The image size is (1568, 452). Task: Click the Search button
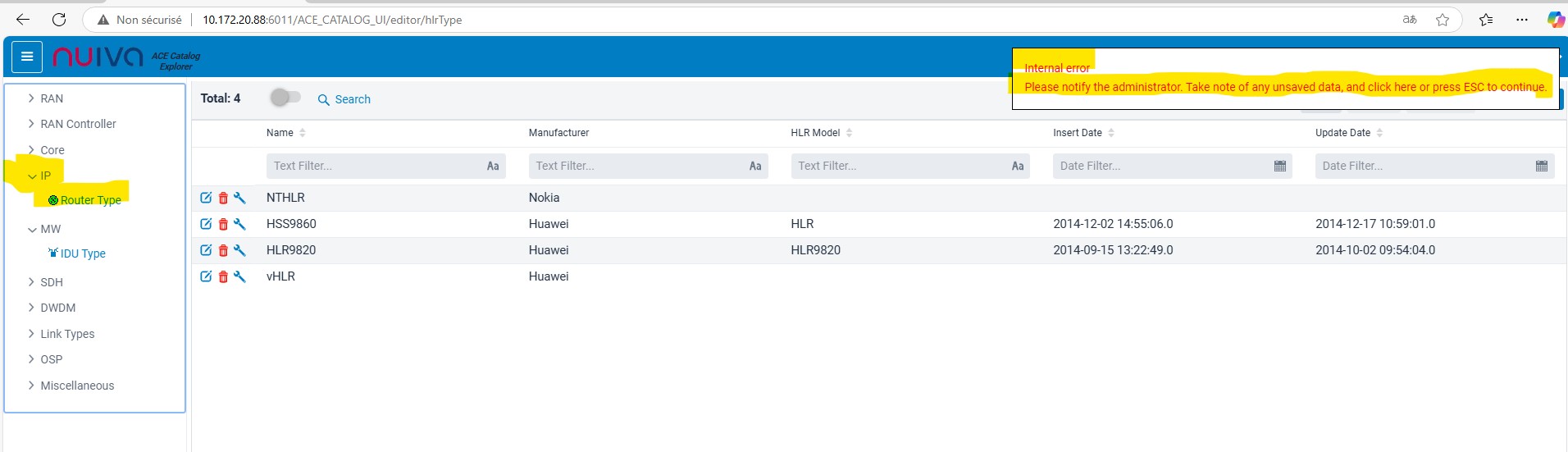click(x=344, y=99)
